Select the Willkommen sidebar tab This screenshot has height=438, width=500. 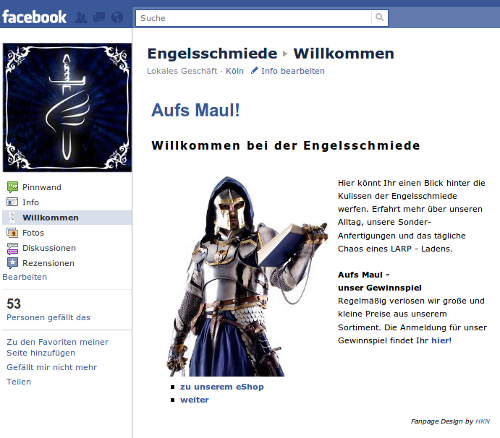67,218
